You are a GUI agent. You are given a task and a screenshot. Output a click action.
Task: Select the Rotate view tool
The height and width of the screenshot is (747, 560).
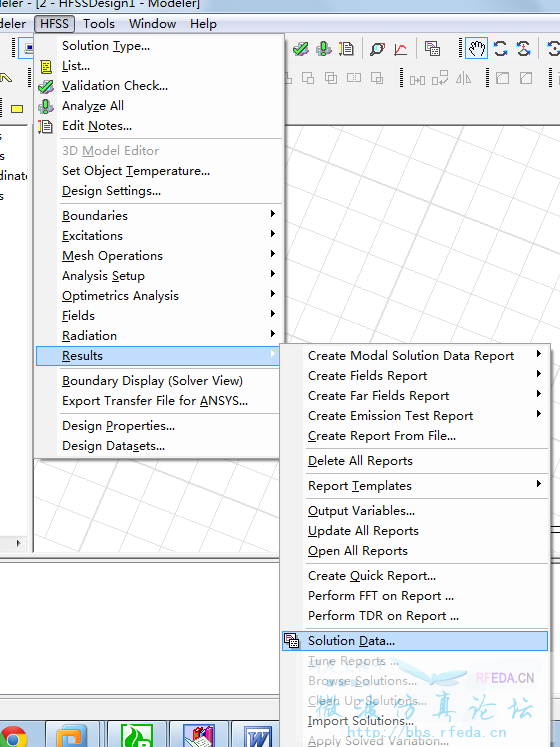point(500,49)
